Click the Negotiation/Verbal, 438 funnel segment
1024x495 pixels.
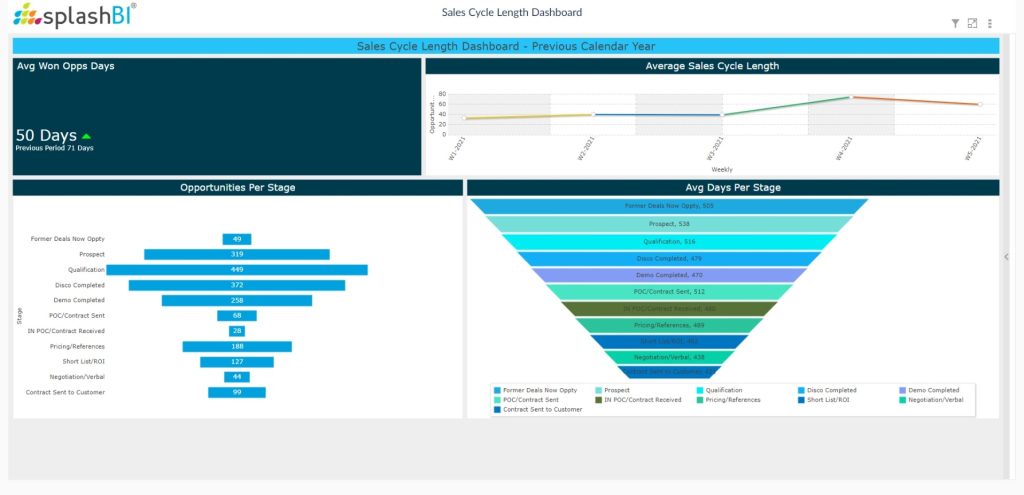[669, 357]
